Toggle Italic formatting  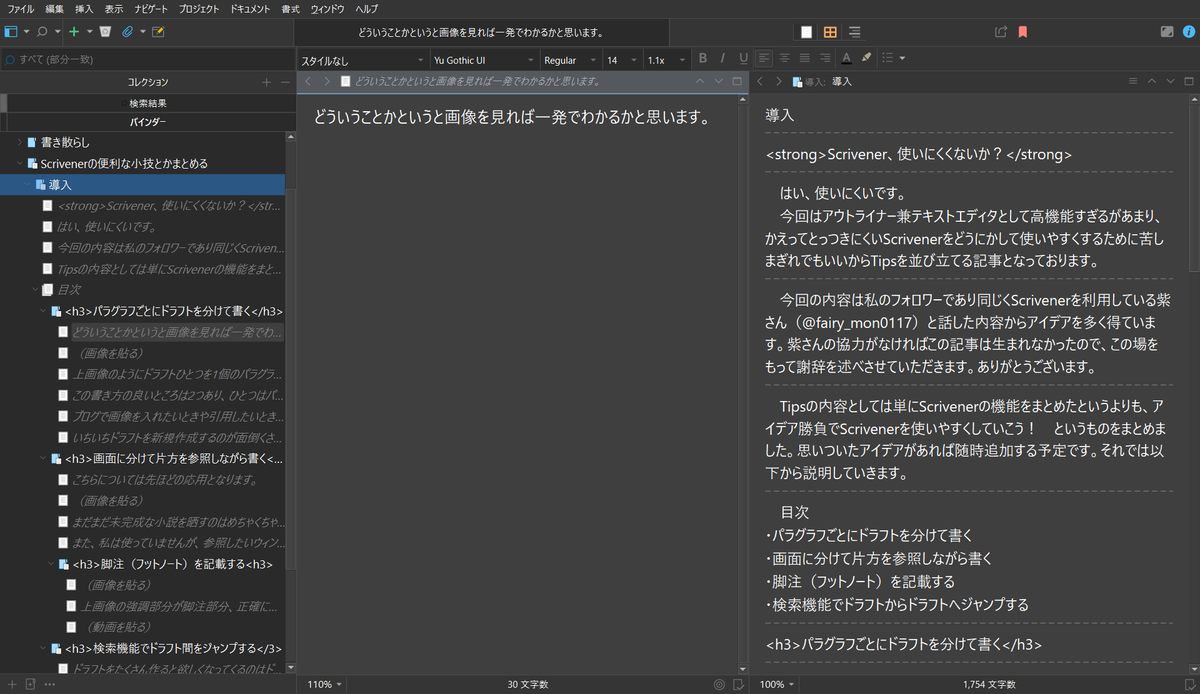click(722, 59)
